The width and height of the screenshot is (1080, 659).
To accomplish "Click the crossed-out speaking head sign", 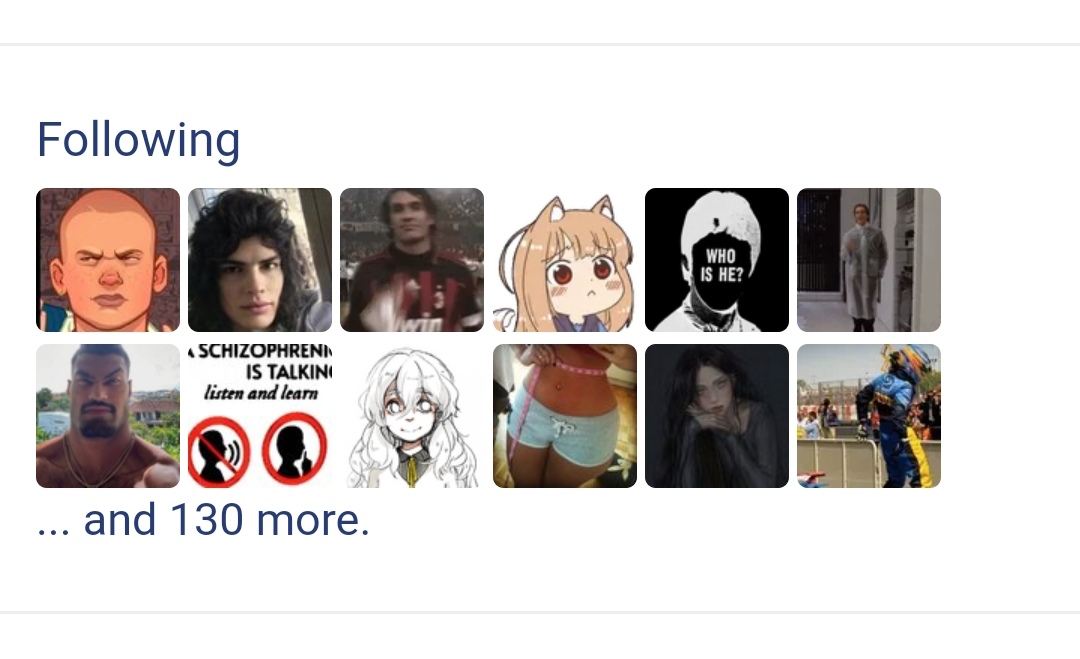I will [x=219, y=451].
